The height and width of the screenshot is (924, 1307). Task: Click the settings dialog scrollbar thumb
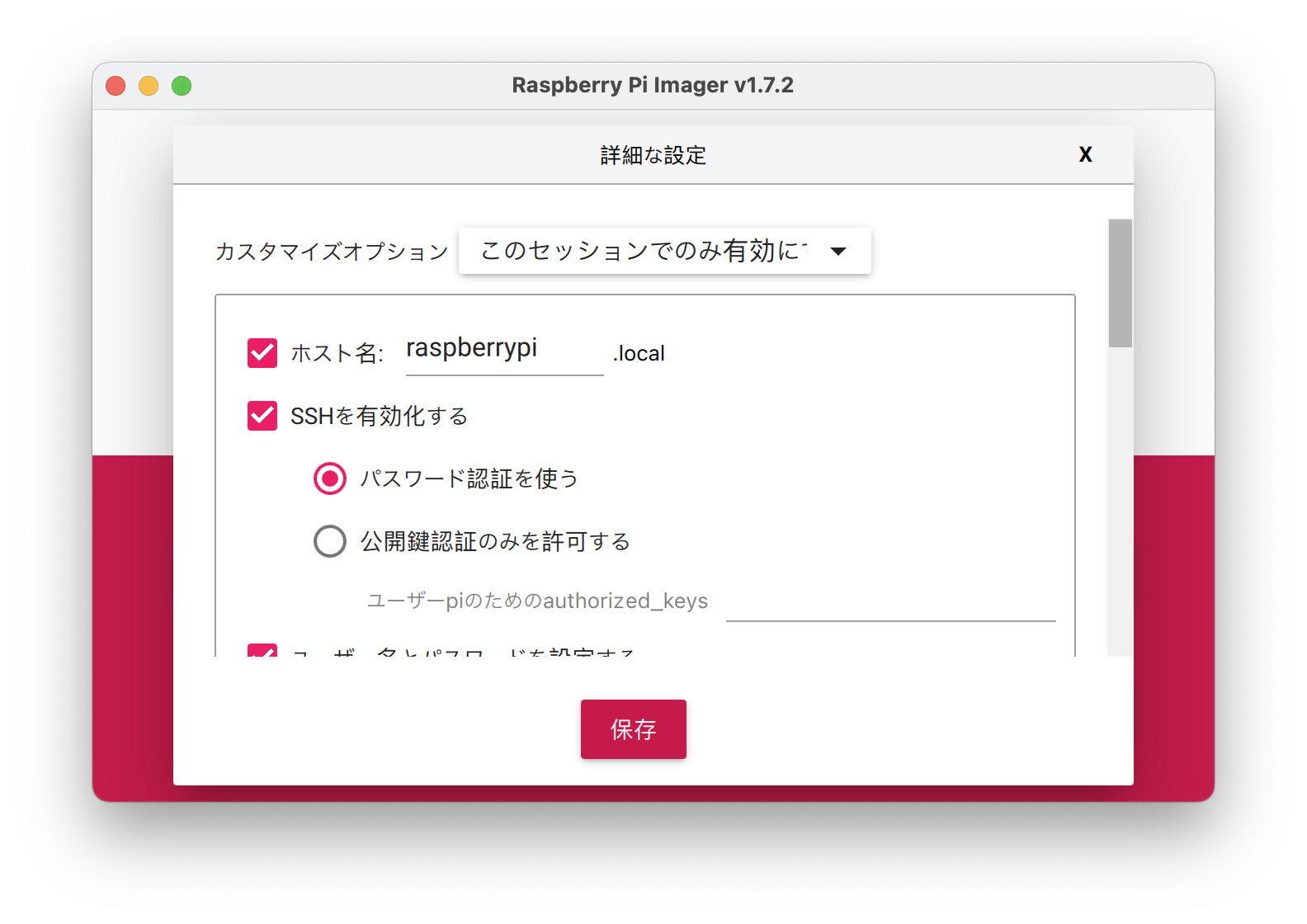click(x=1121, y=283)
